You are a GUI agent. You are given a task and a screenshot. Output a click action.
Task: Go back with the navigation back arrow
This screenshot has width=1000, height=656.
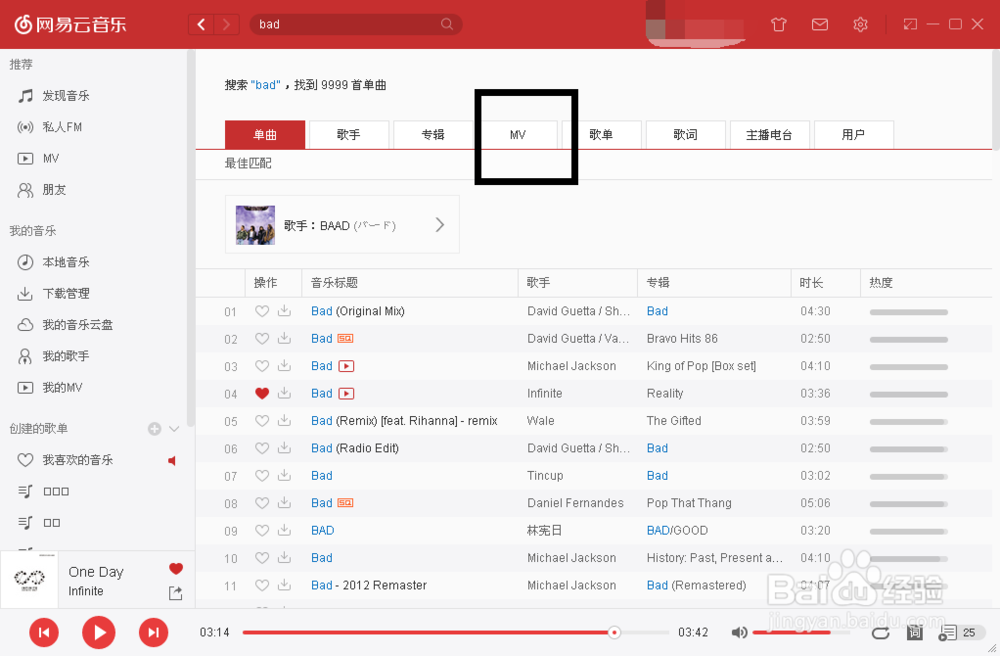tap(202, 24)
